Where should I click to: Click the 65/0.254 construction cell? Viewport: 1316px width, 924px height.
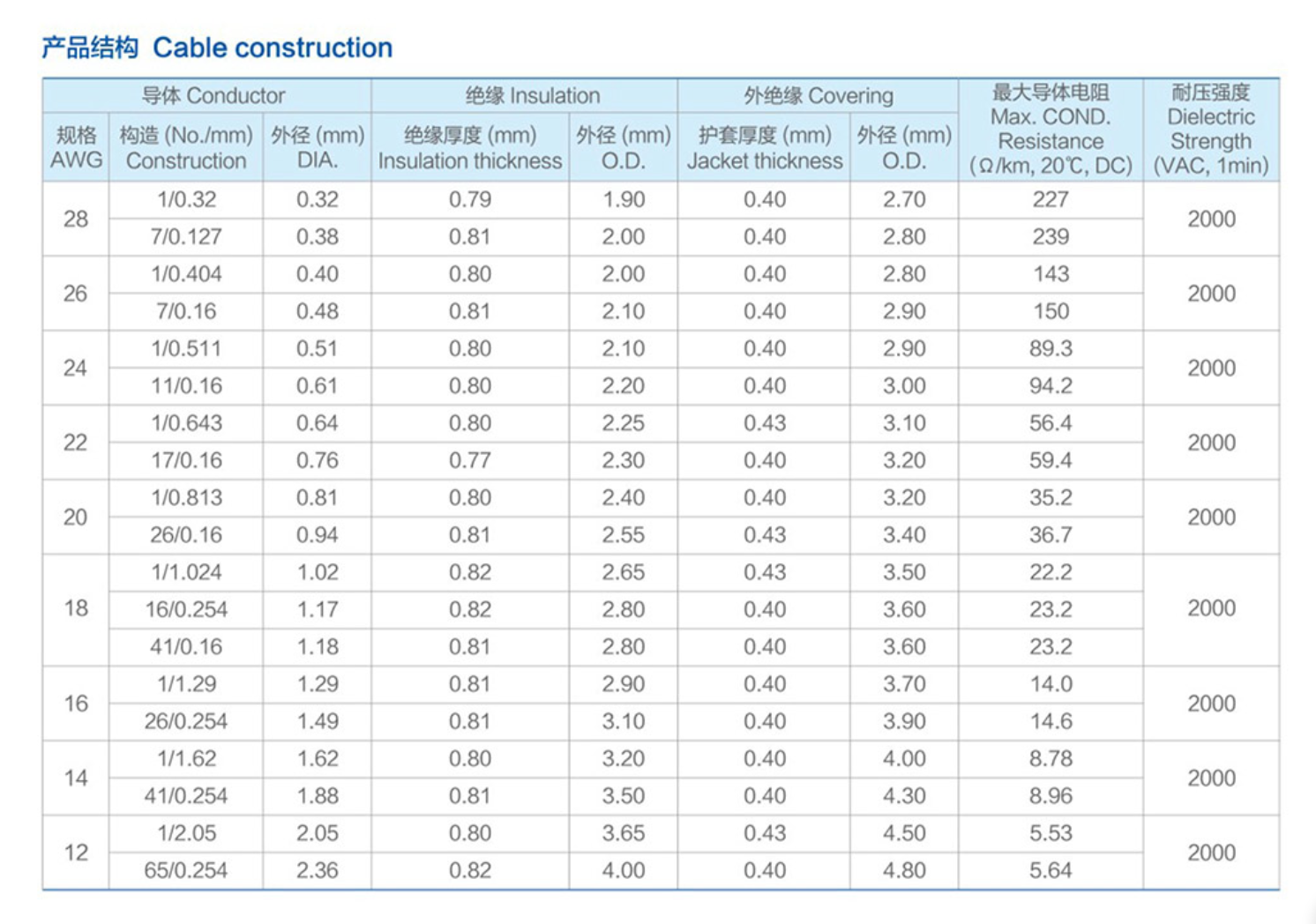[186, 871]
